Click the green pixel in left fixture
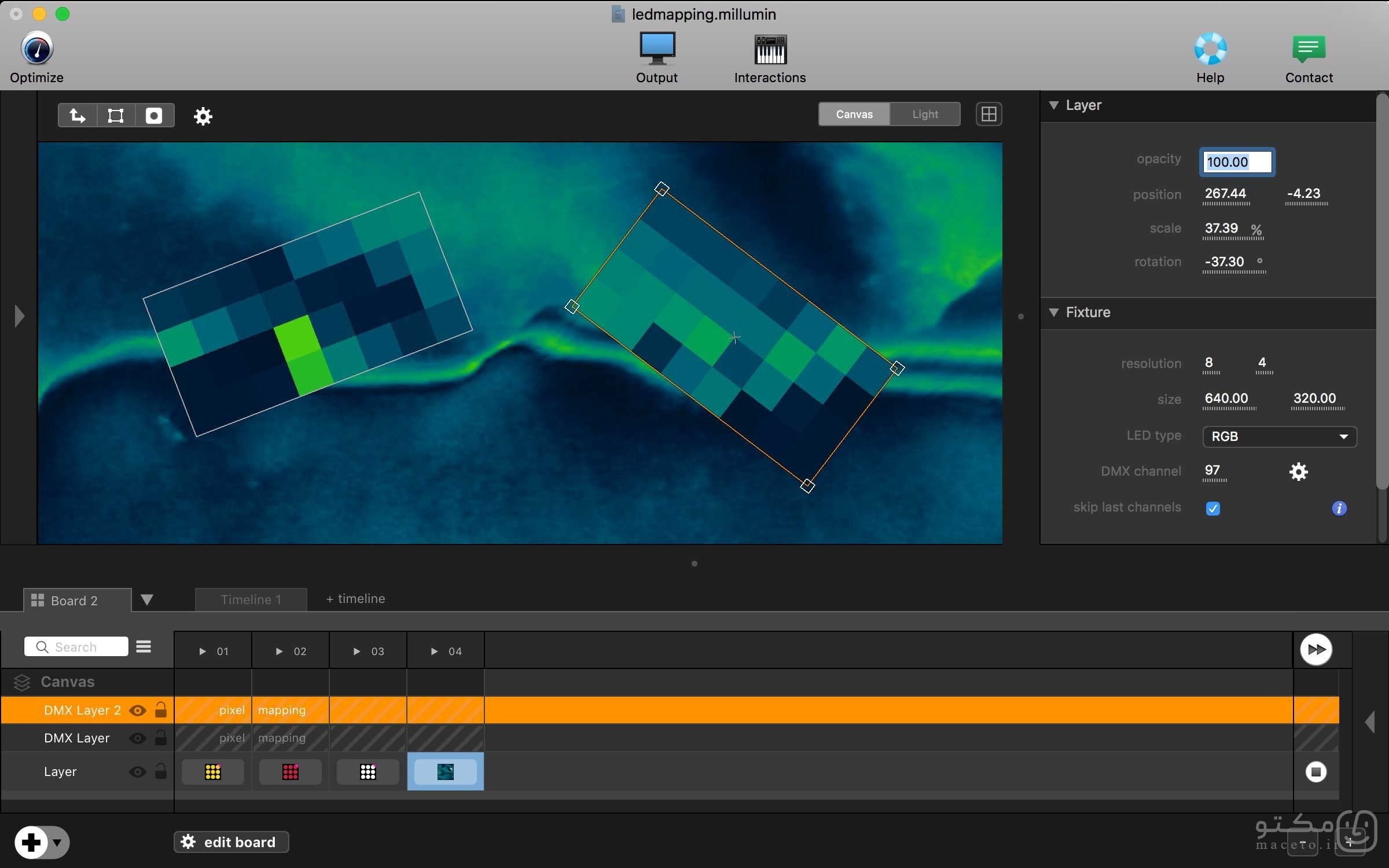The width and height of the screenshot is (1389, 868). coord(305,354)
